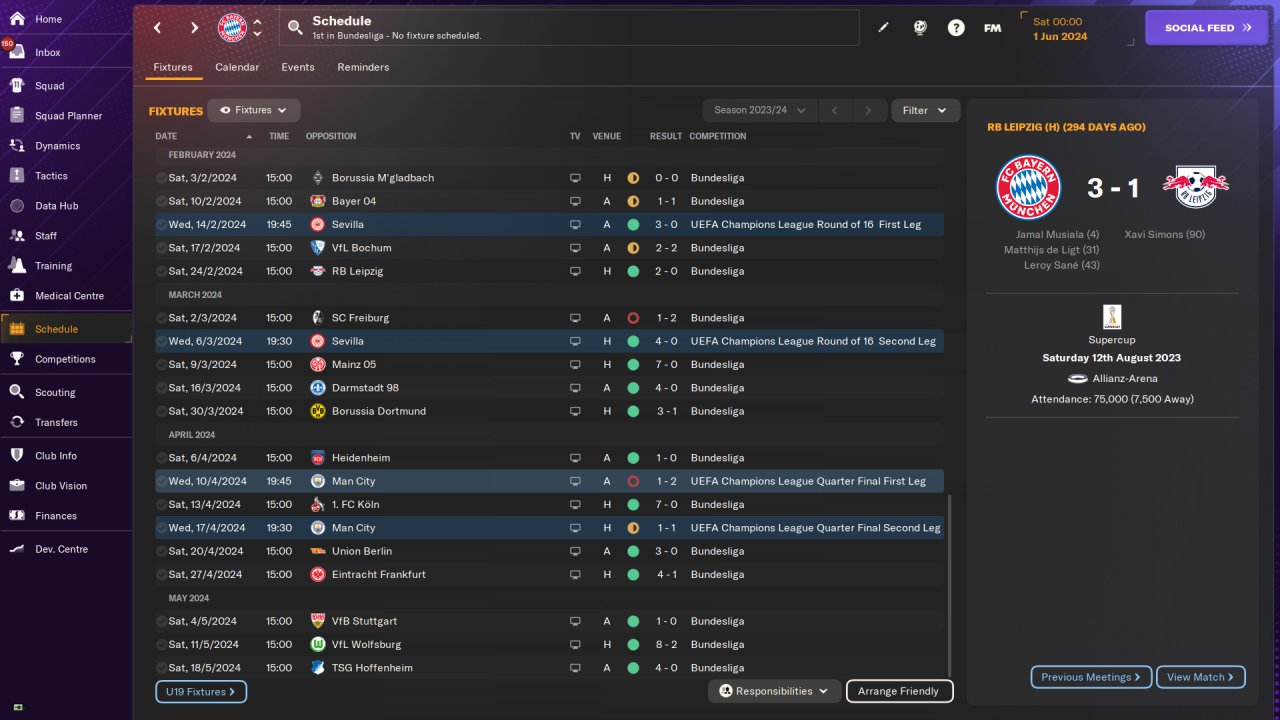Screen dimensions: 1280x720
Task: Open the Social Feed panel
Action: click(x=1208, y=28)
